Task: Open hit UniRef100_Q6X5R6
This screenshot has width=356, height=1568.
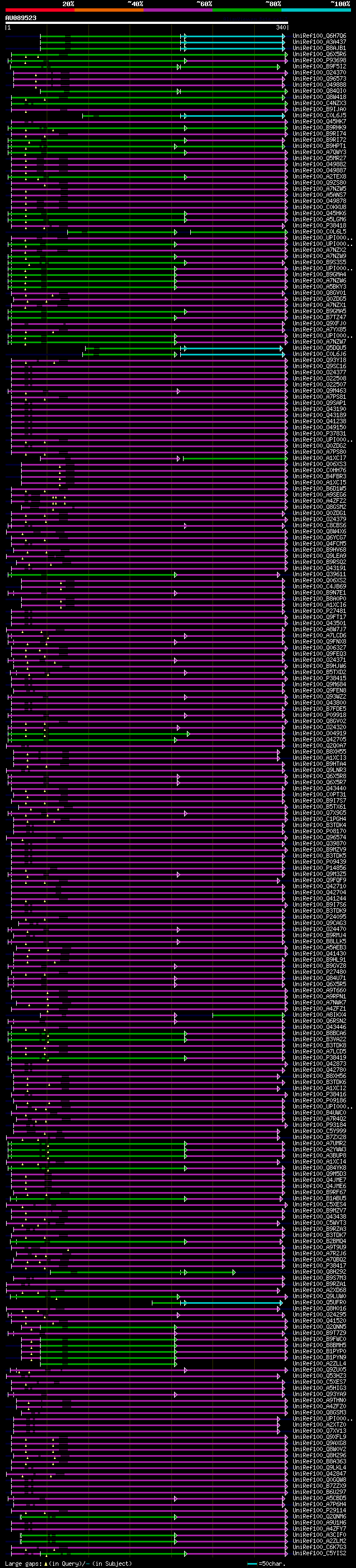Action: (319, 54)
